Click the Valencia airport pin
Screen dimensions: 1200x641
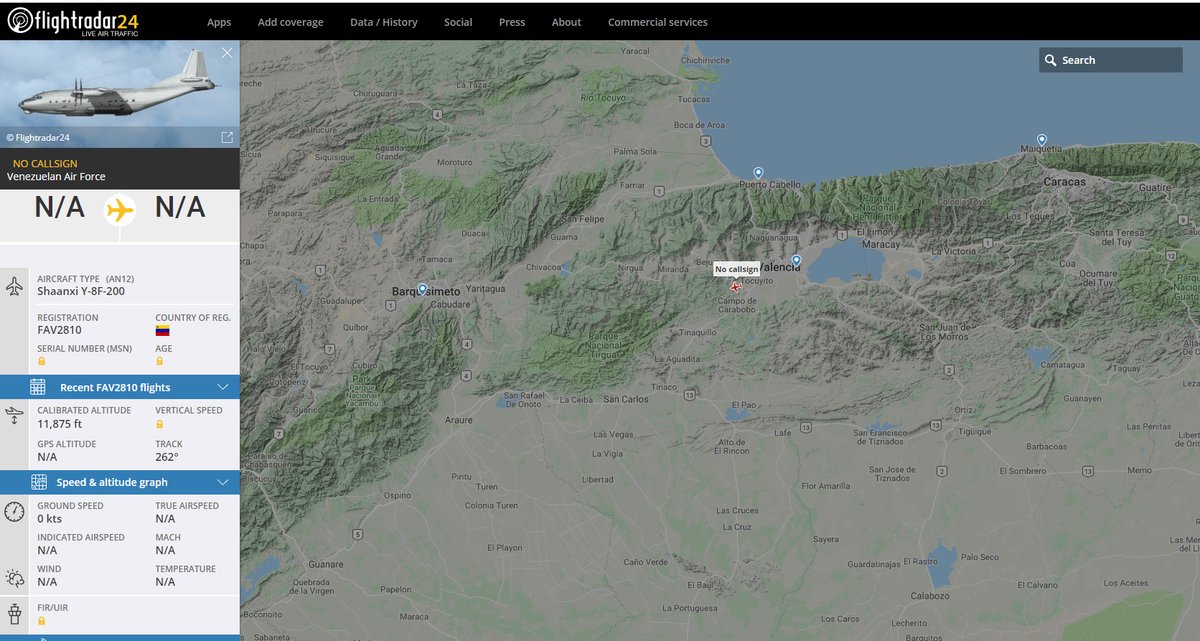click(x=796, y=260)
